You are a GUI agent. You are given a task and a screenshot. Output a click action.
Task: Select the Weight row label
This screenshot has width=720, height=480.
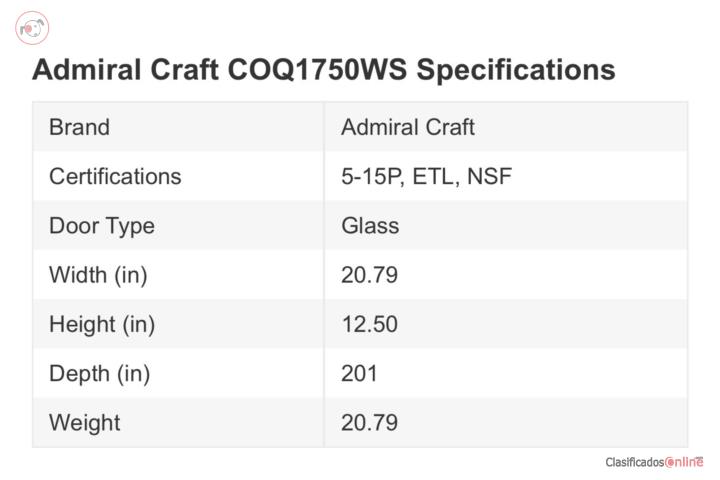pyautogui.click(x=84, y=423)
